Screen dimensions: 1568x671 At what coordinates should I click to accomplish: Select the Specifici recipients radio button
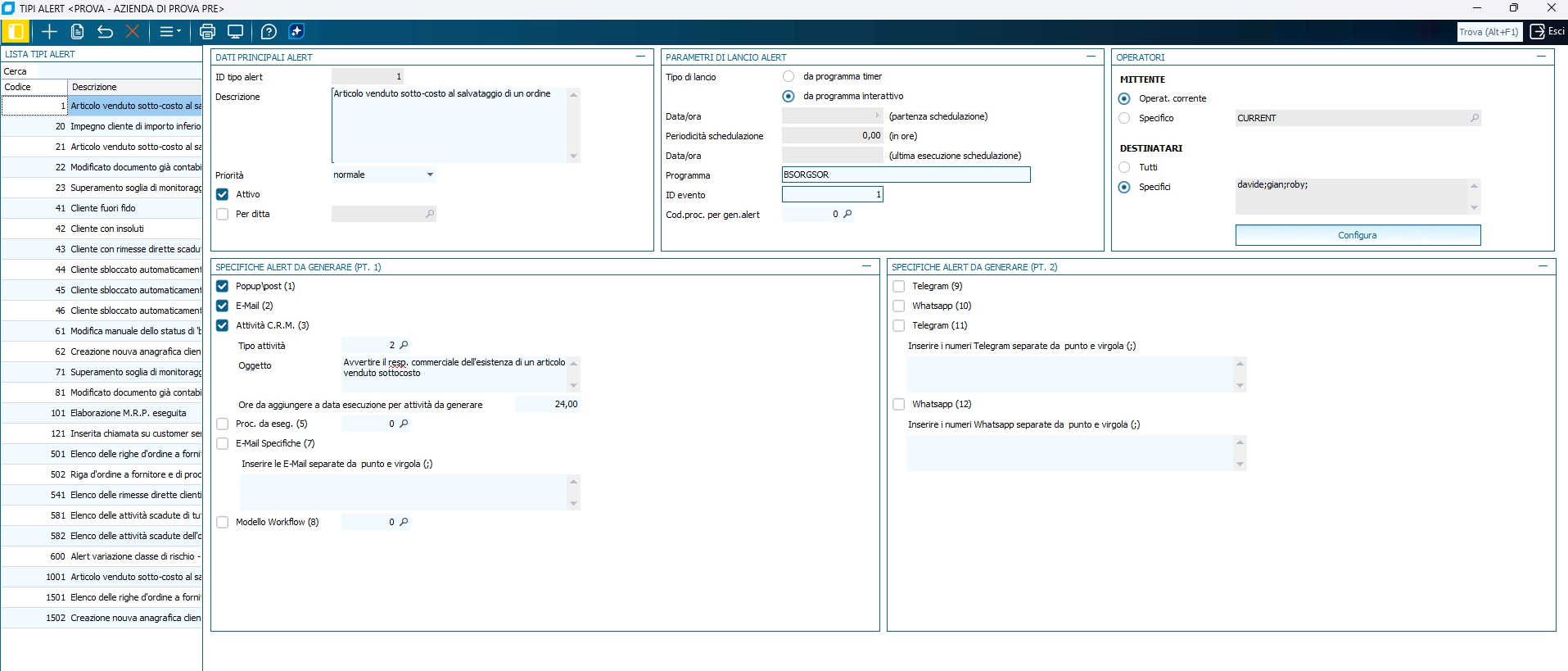[1124, 187]
